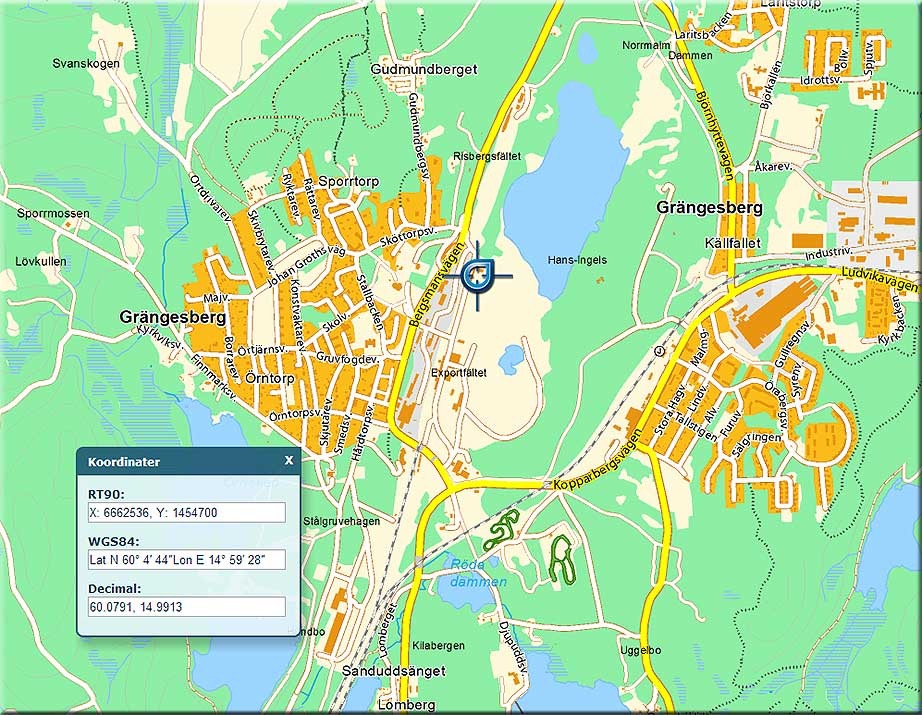Click the Dammen label

pyautogui.click(x=690, y=55)
